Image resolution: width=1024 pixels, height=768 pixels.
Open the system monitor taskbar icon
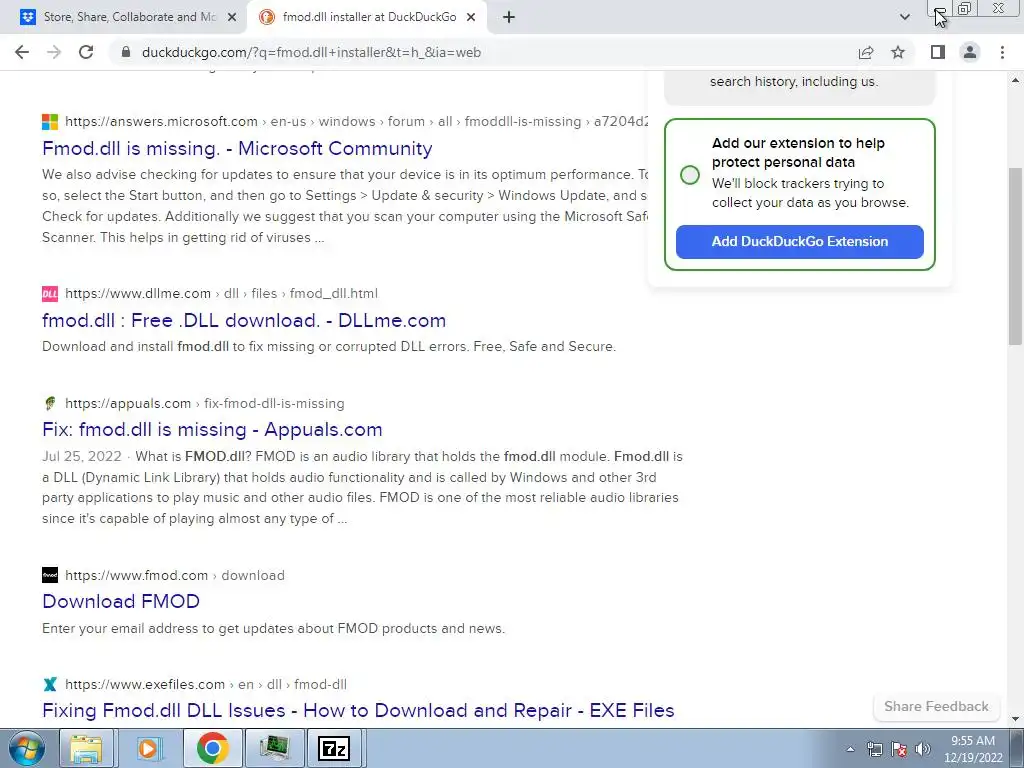[x=274, y=748]
